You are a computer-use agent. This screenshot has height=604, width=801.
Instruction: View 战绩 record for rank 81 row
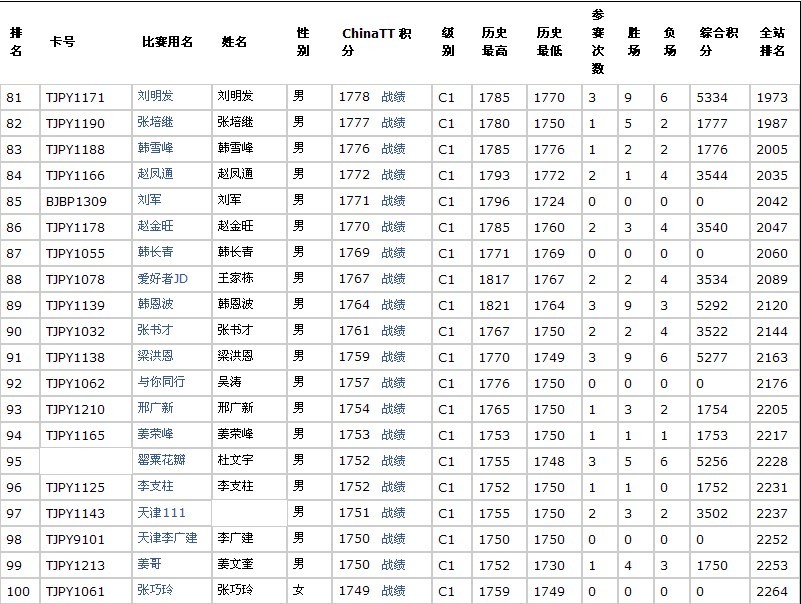[393, 97]
